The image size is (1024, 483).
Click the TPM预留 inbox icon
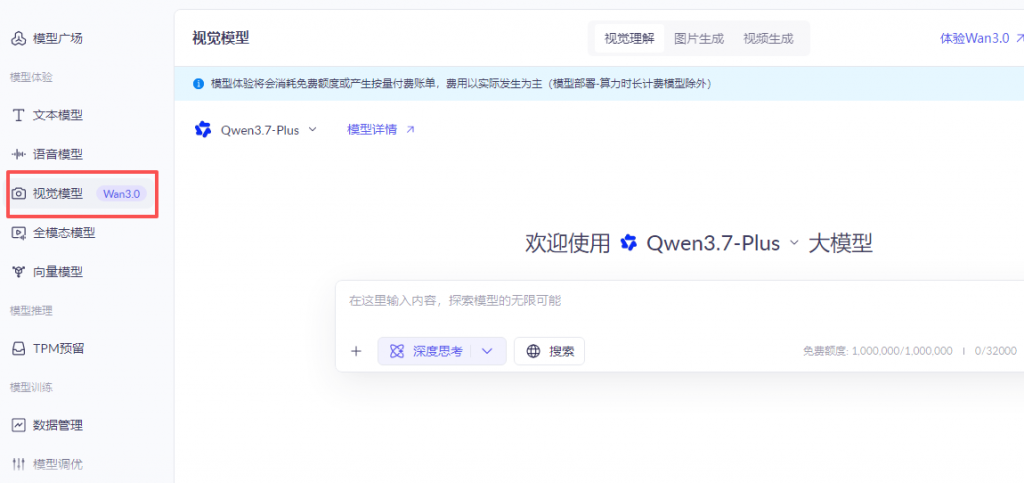pos(18,349)
